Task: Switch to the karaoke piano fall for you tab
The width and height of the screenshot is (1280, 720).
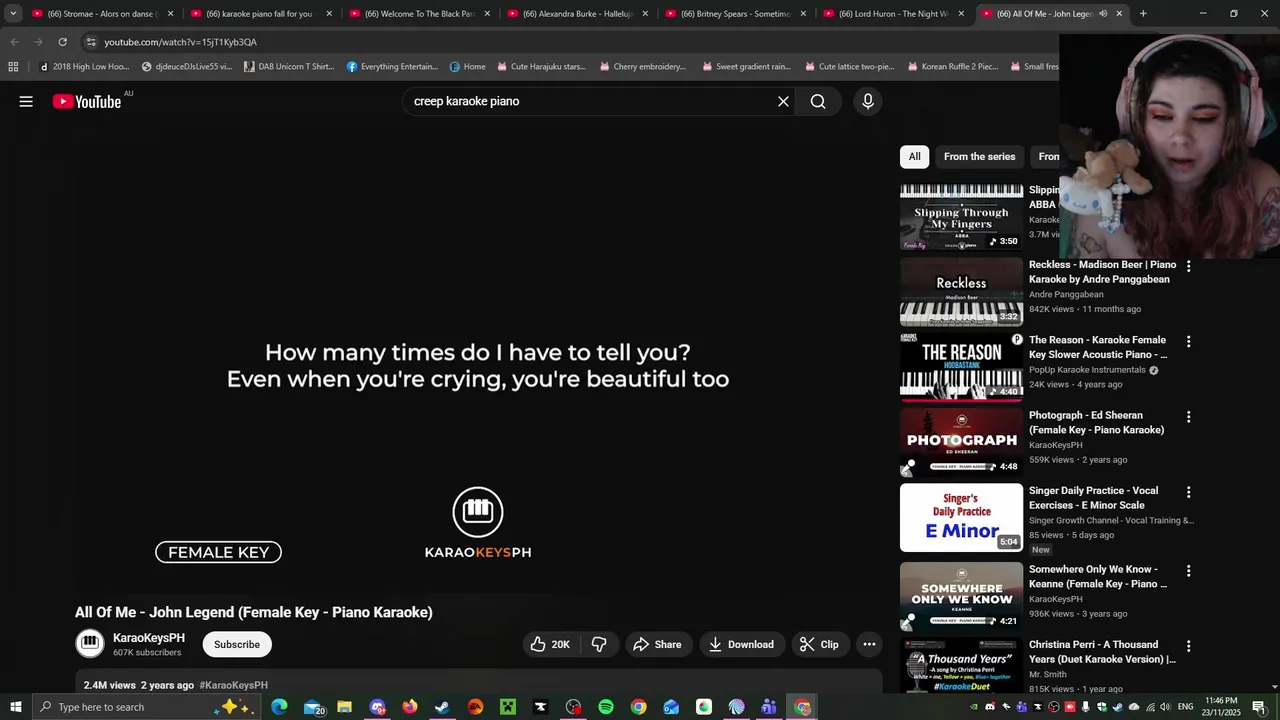Action: tap(260, 14)
